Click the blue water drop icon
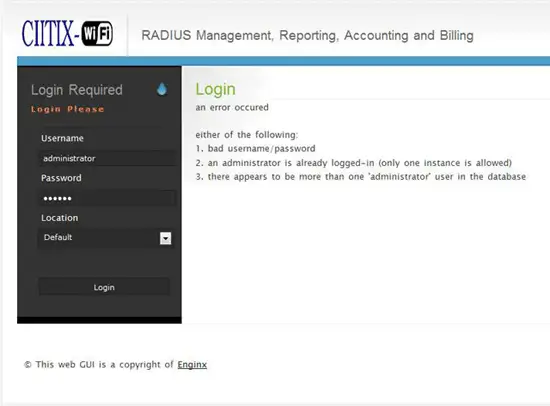The image size is (550, 406). (x=162, y=89)
